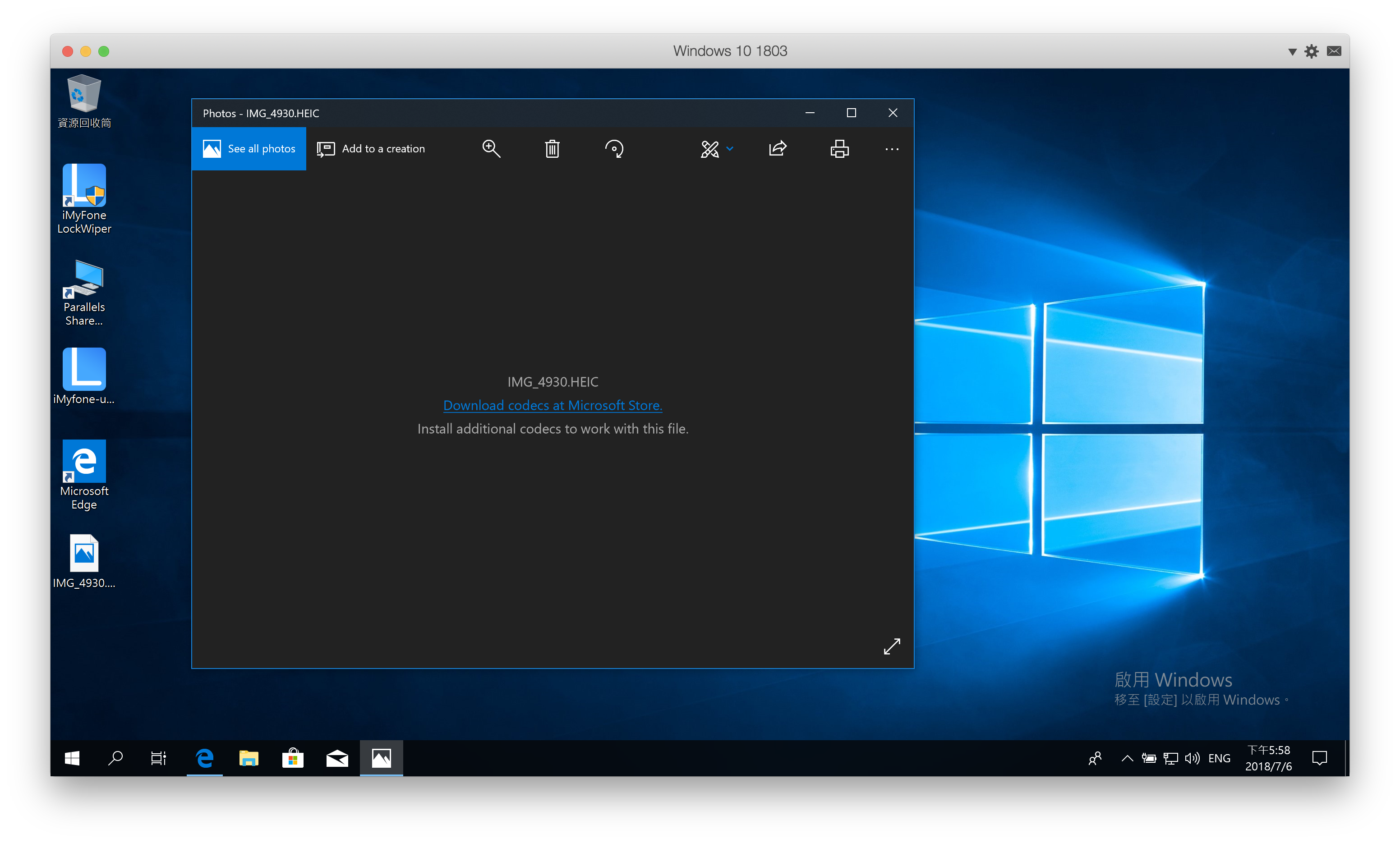This screenshot has height=843, width=1400.
Task: Click the Parallels envelope icon
Action: 1334,52
